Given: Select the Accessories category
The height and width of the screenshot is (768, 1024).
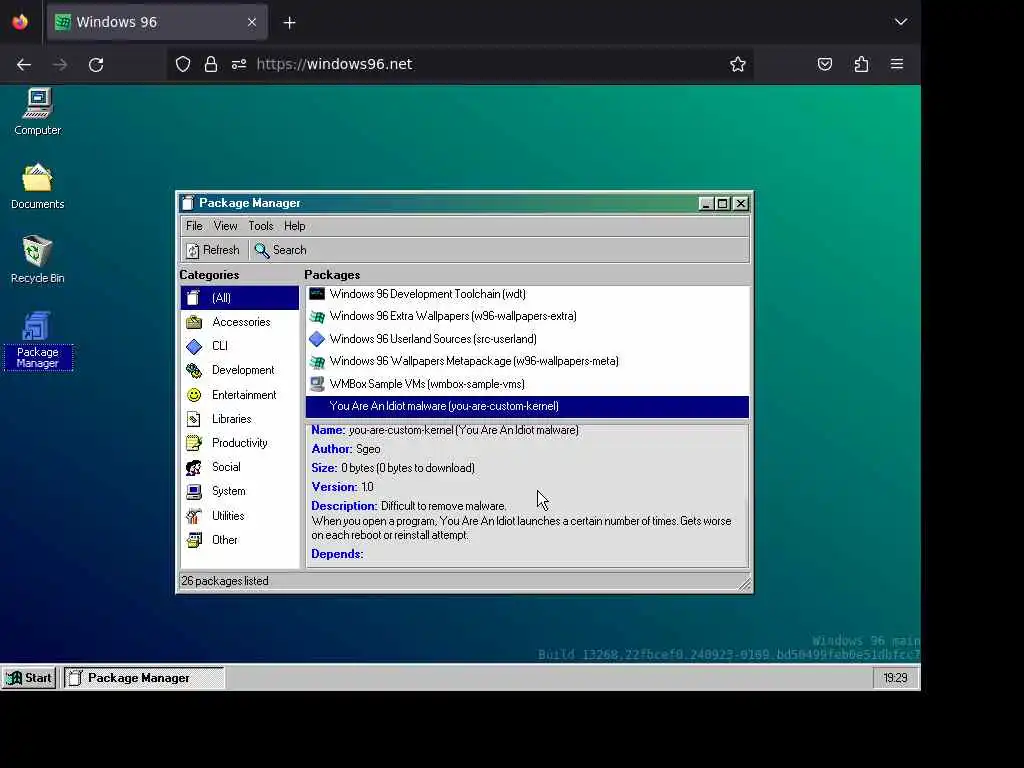Looking at the screenshot, I should [240, 322].
